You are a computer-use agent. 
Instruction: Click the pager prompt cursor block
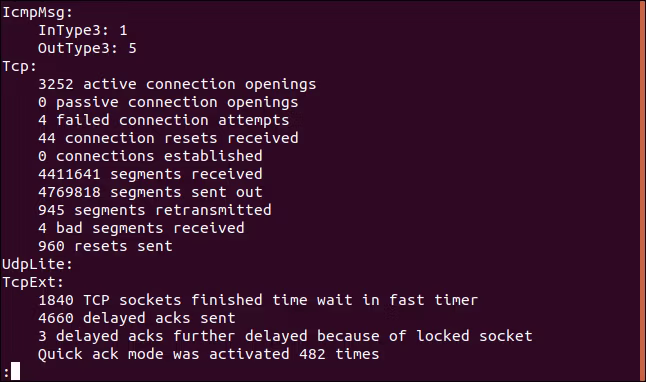point(15,371)
